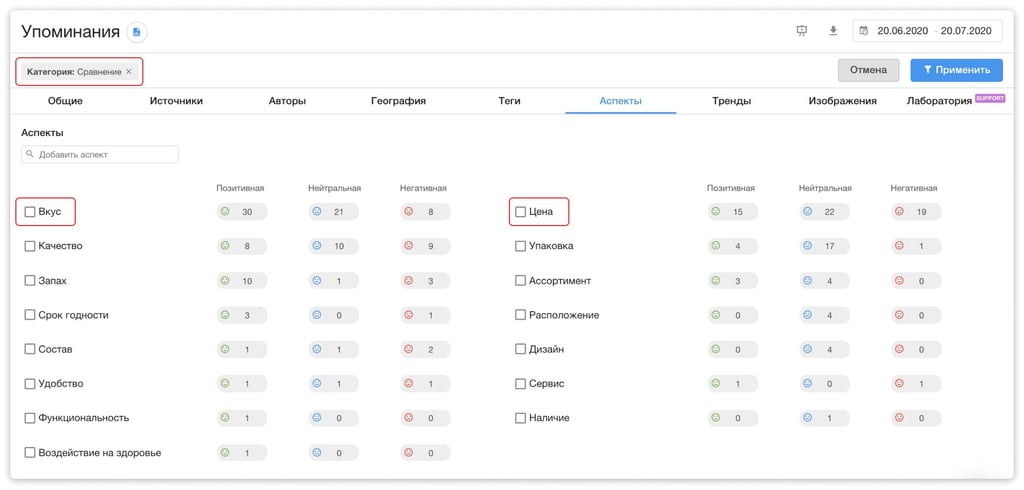The image size is (1024, 490).
Task: Select Упаковка positive badge with 4
Action: tap(733, 246)
